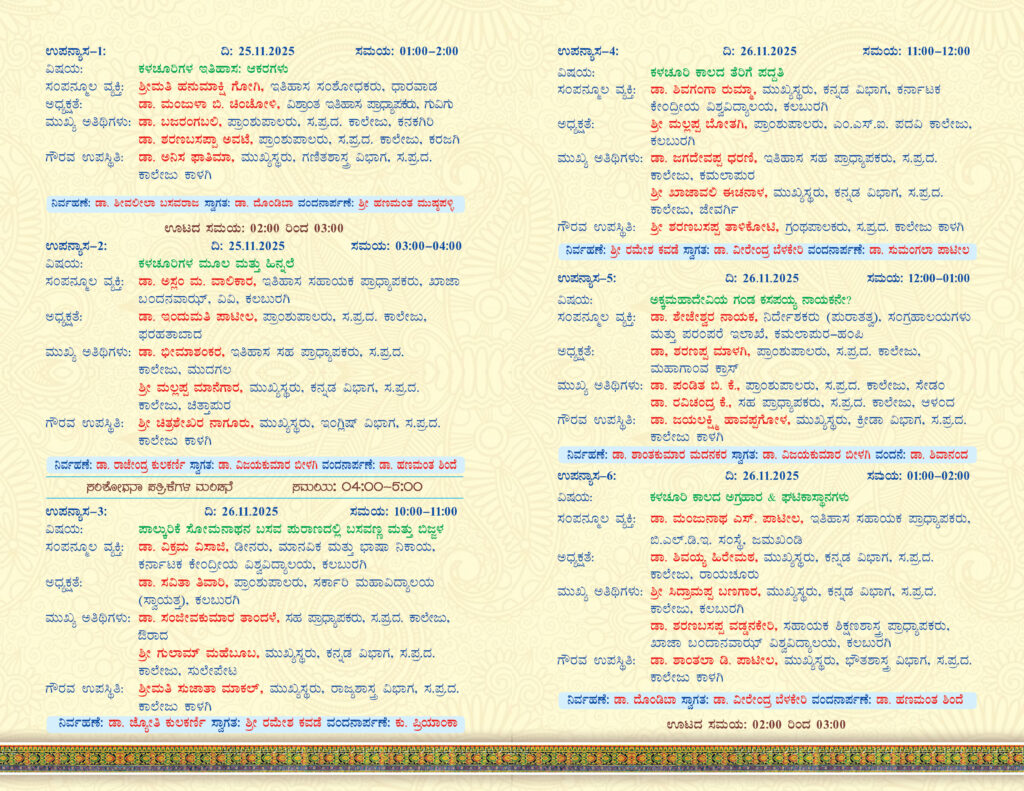Click the ಉಪನ್ಯಾಸ–6 session heading
The height and width of the screenshot is (791, 1024).
(589, 477)
